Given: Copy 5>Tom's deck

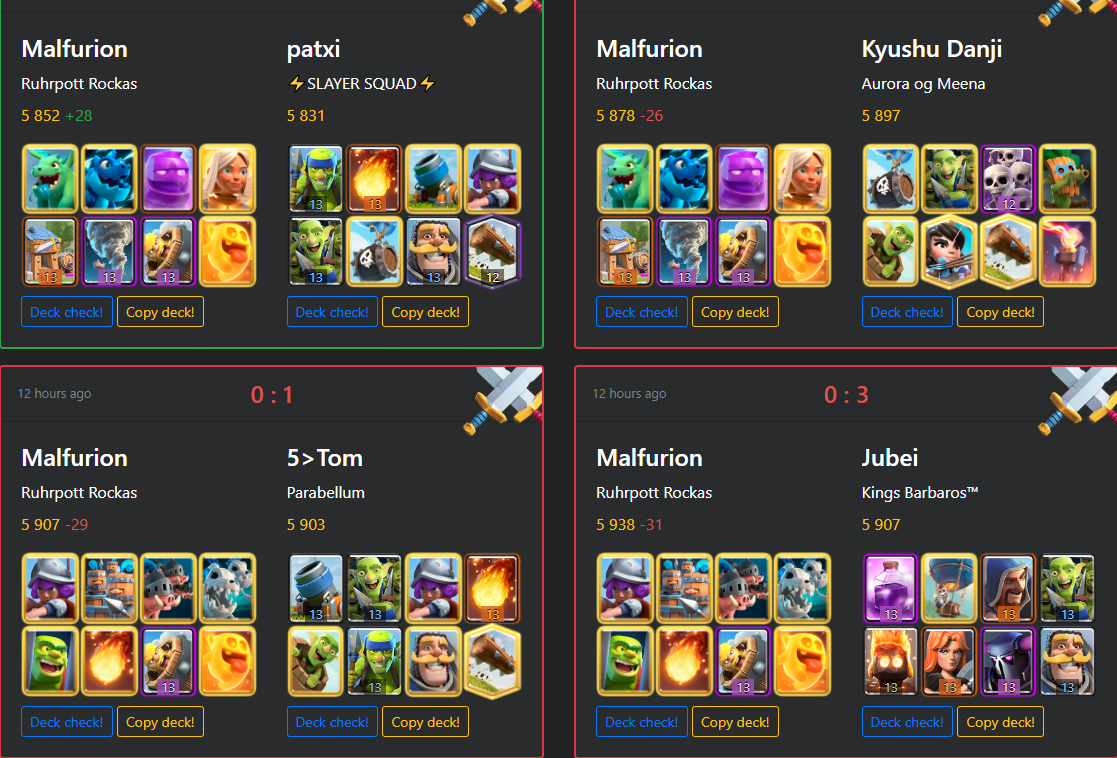Looking at the screenshot, I should click(x=425, y=722).
